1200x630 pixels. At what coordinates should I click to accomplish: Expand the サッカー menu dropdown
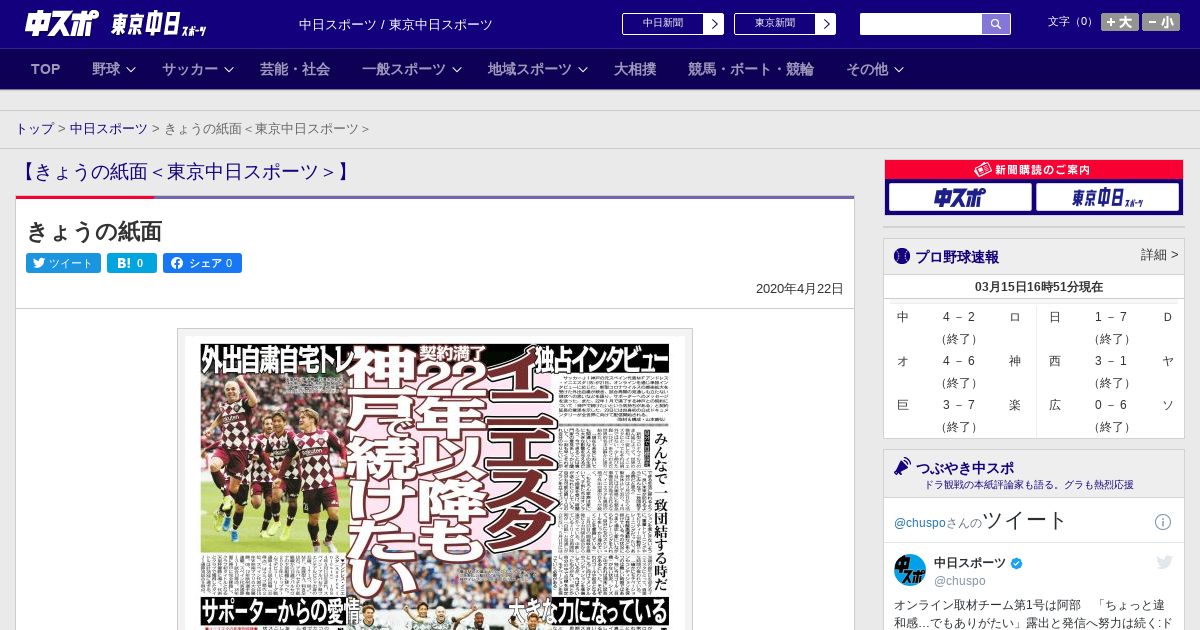tap(197, 69)
